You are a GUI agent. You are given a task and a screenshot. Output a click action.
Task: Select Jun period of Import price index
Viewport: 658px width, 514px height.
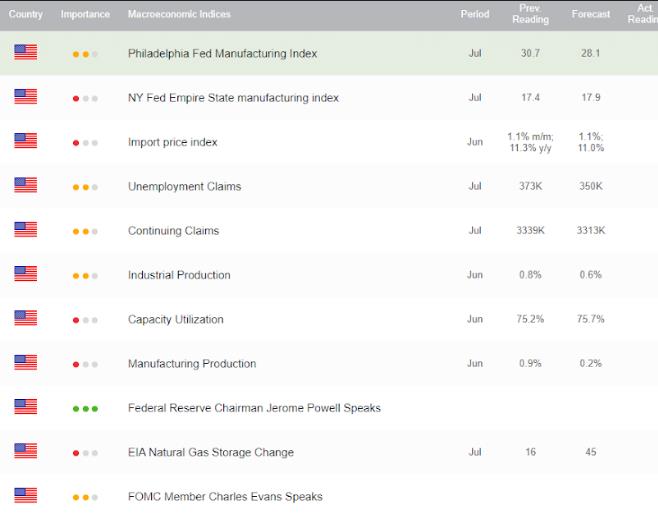coord(475,142)
